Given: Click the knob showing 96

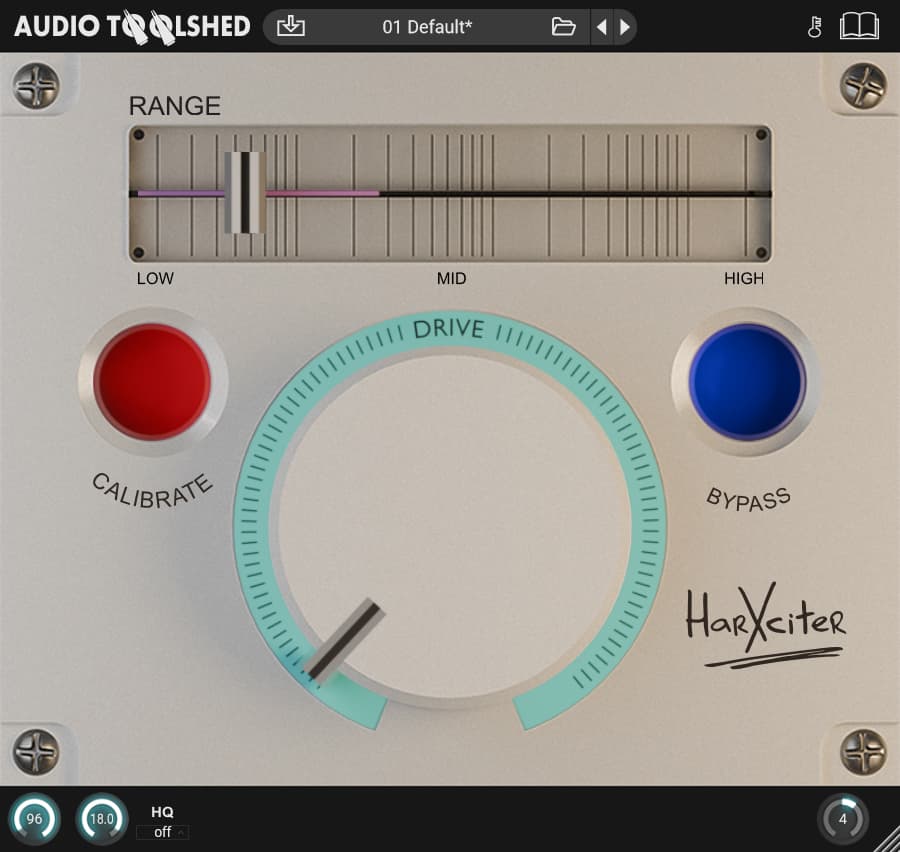Looking at the screenshot, I should click(34, 819).
